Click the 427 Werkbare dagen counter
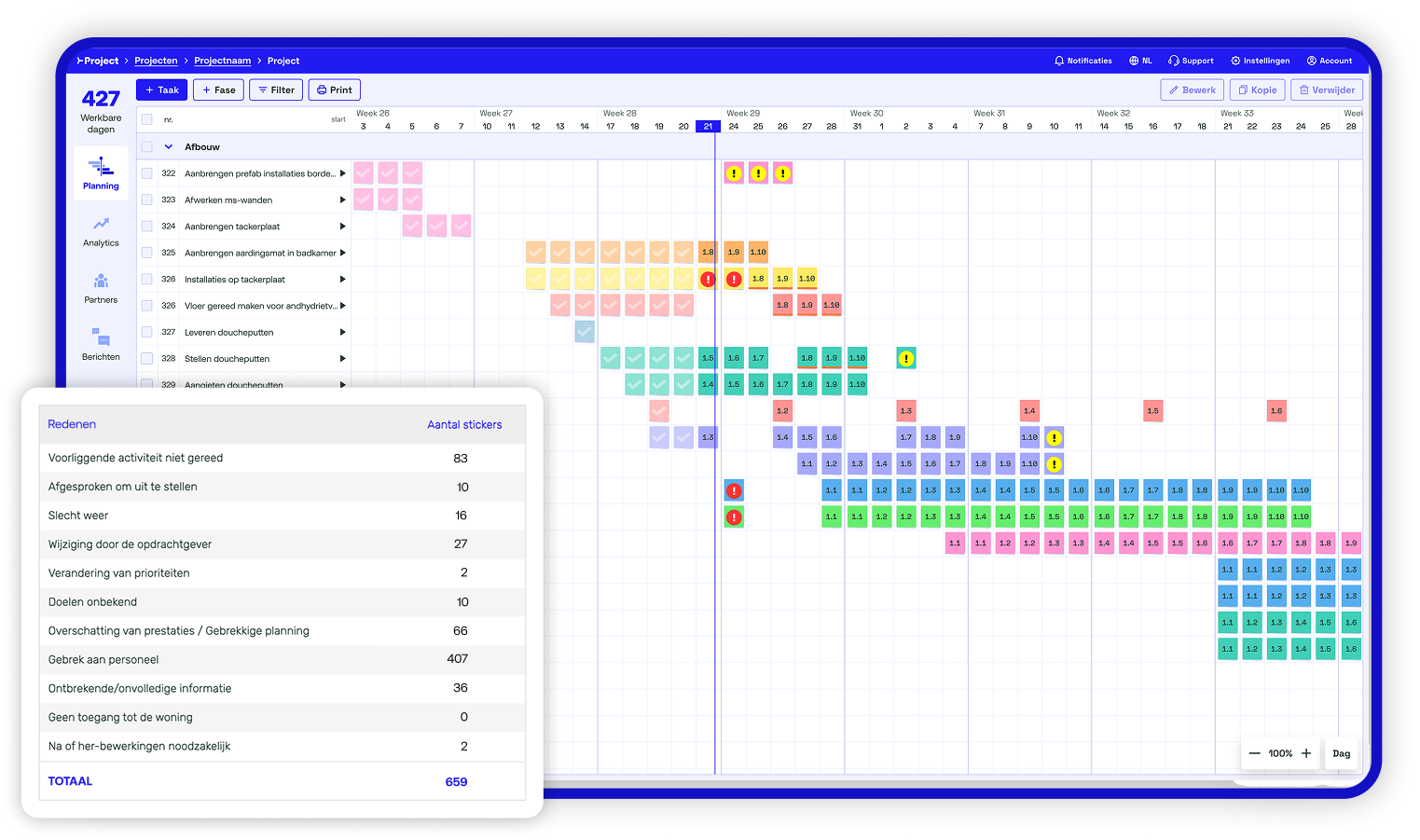Screen dimensions: 1420x840 (101, 111)
